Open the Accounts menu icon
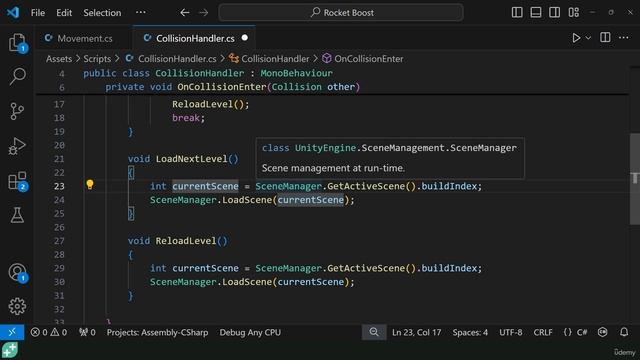This screenshot has height=360, width=640. (17, 273)
